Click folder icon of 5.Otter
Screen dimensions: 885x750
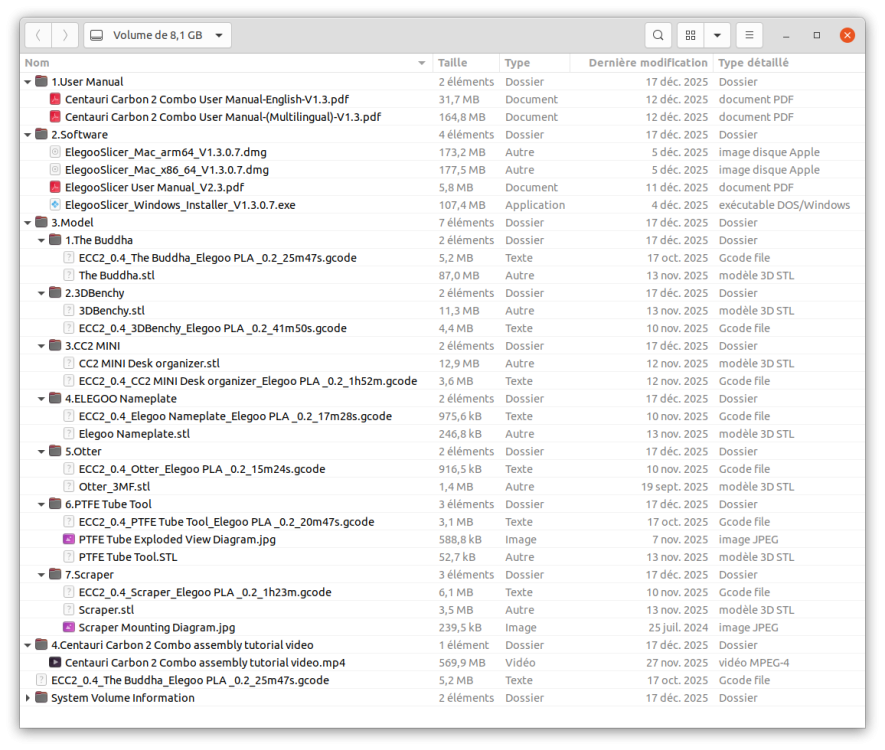[x=55, y=451]
